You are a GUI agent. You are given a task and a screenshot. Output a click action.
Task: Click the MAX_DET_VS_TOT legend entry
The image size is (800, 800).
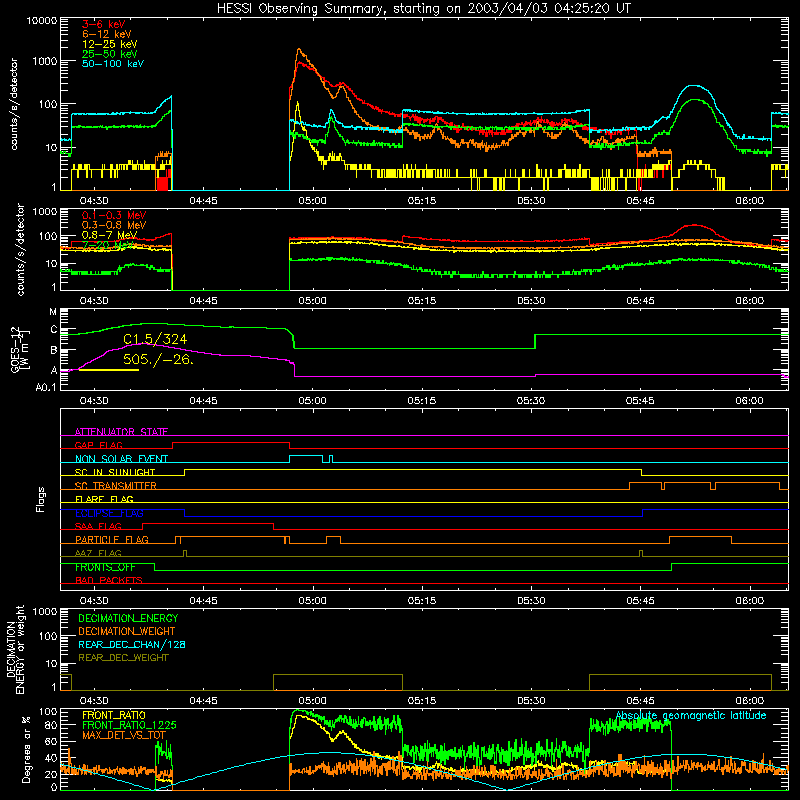click(124, 735)
